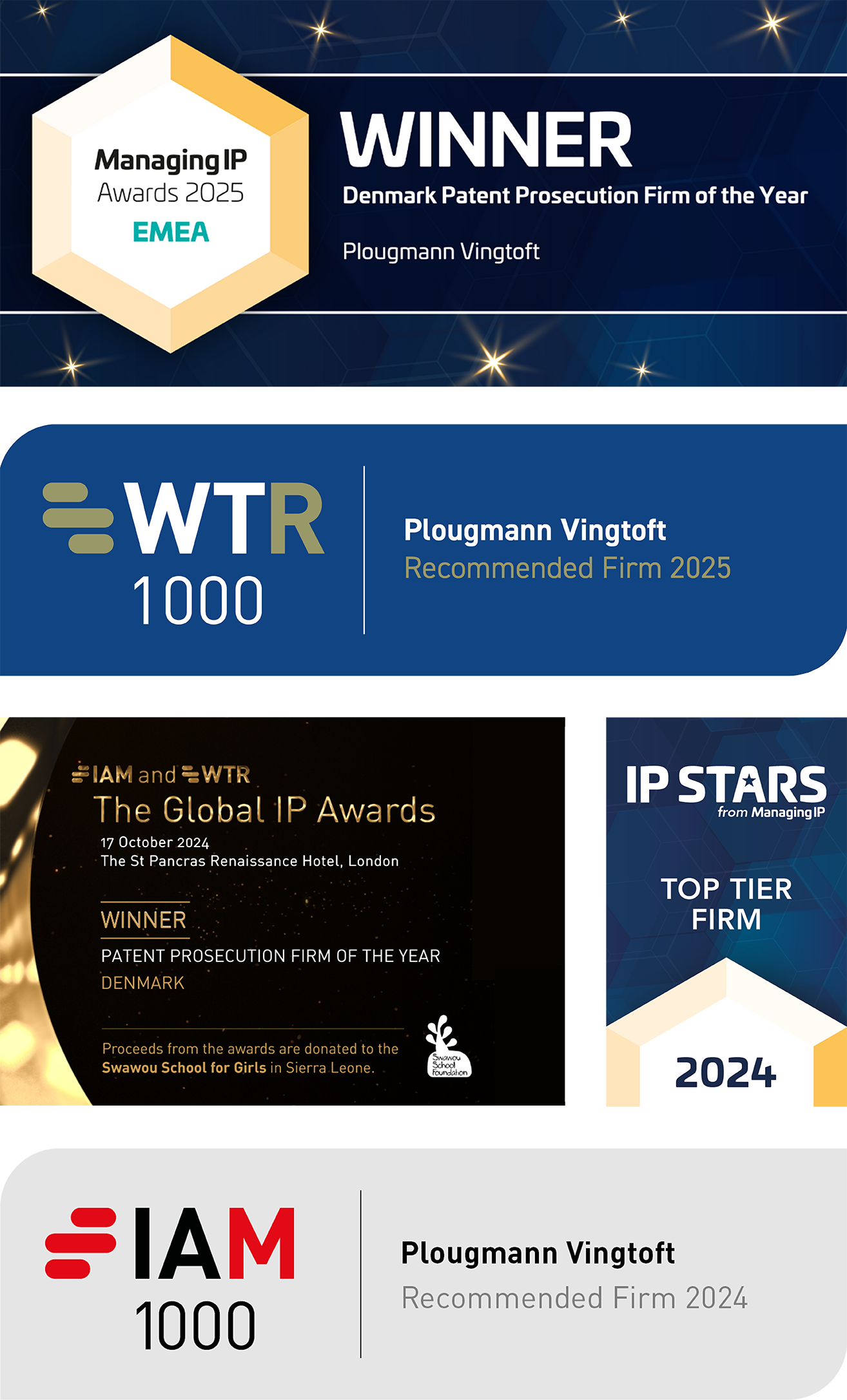Click 'from Managing IP' under IP STARS

click(771, 812)
